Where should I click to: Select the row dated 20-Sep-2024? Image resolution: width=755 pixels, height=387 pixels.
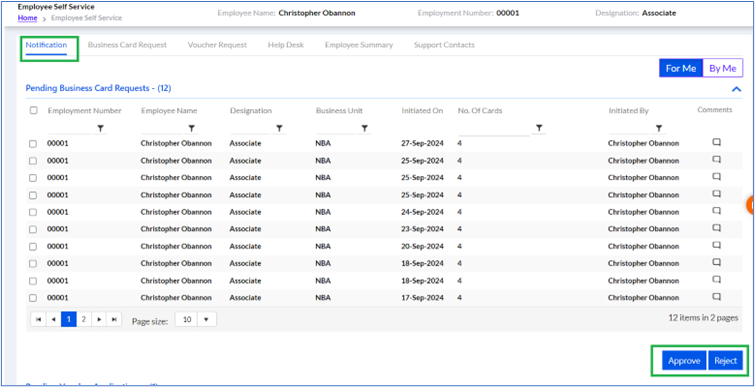[33, 246]
